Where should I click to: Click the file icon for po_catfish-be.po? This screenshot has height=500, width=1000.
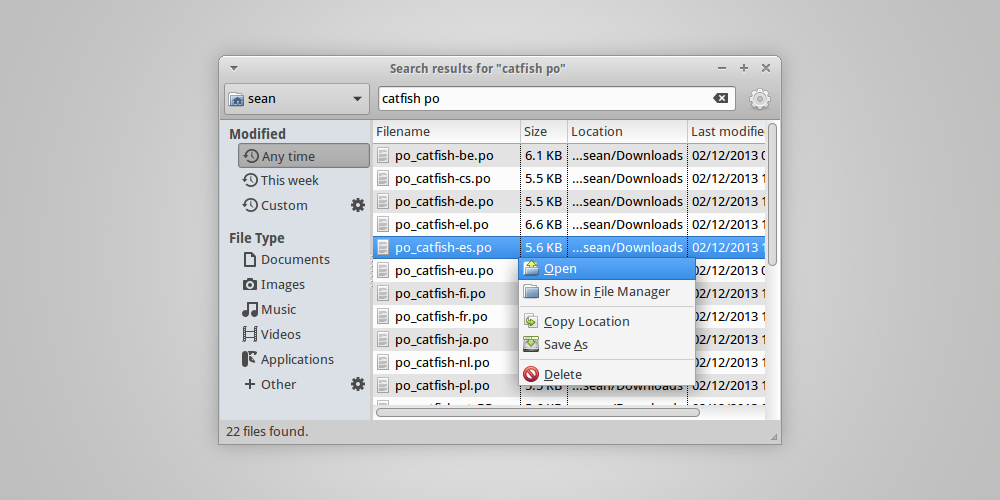(384, 155)
